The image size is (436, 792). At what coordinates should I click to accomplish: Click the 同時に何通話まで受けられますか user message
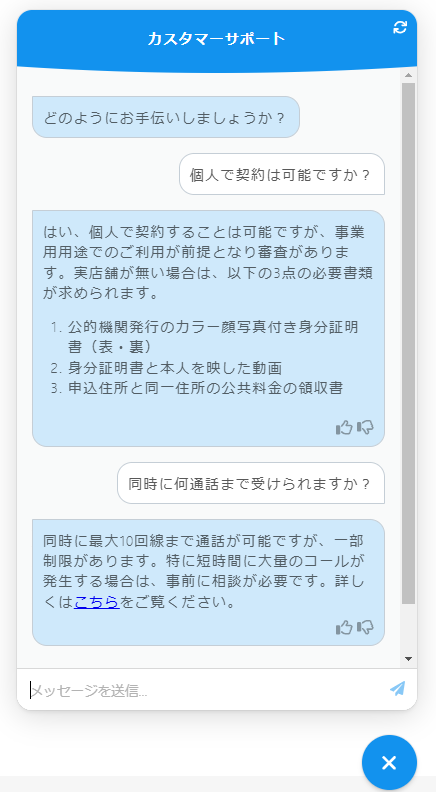pyautogui.click(x=251, y=483)
